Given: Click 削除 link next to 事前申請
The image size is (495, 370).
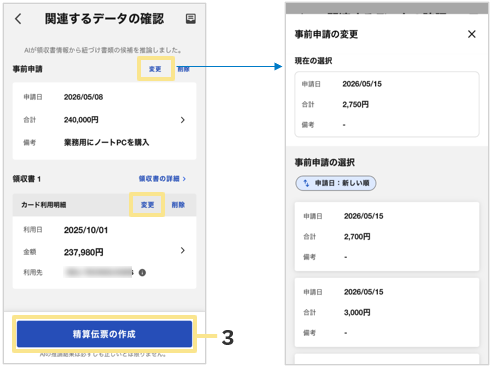Looking at the screenshot, I should coord(183,69).
